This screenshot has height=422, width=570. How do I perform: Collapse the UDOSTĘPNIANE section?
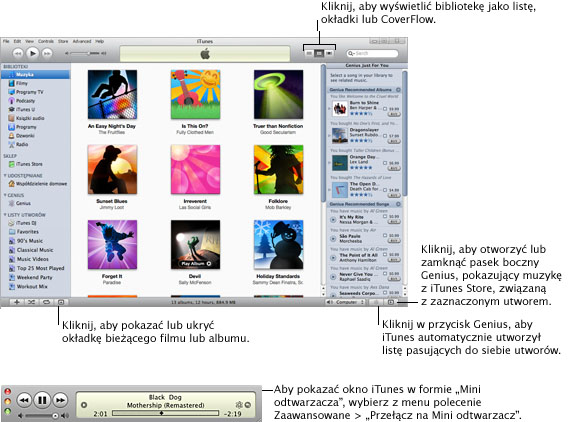[x=5, y=176]
